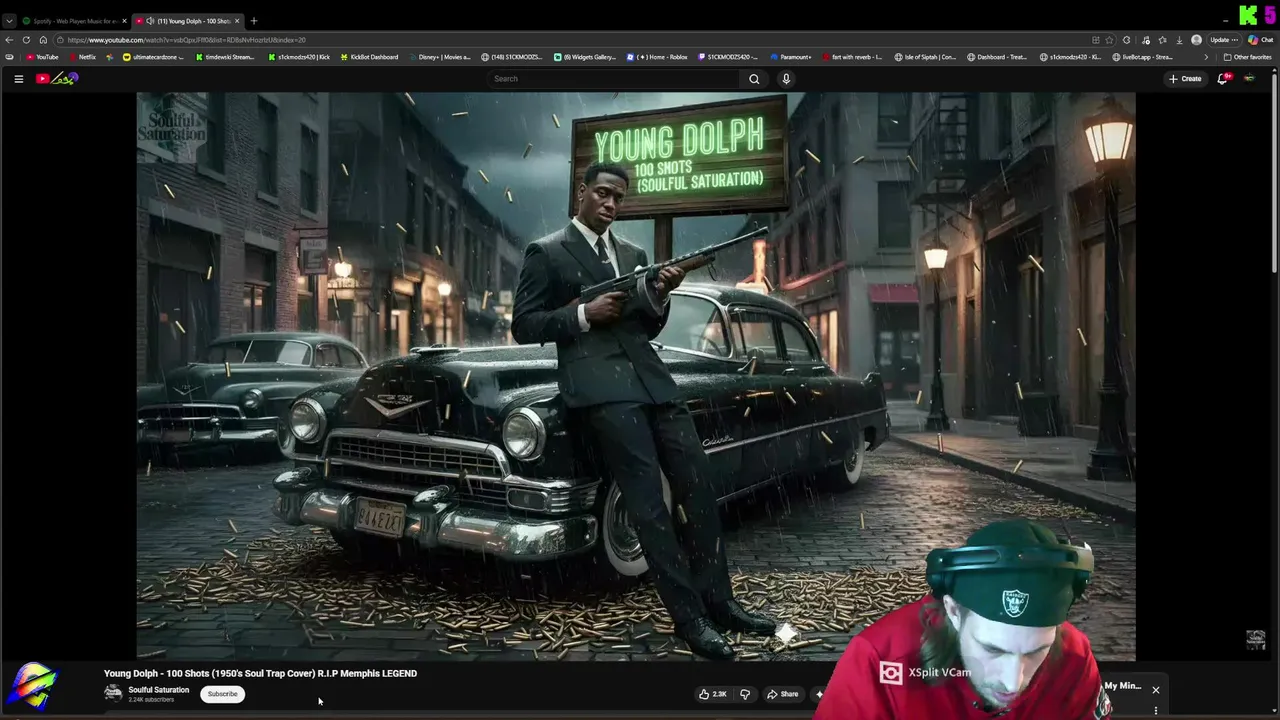The image size is (1280, 720).
Task: Click the YouTube search input field
Action: [615, 79]
